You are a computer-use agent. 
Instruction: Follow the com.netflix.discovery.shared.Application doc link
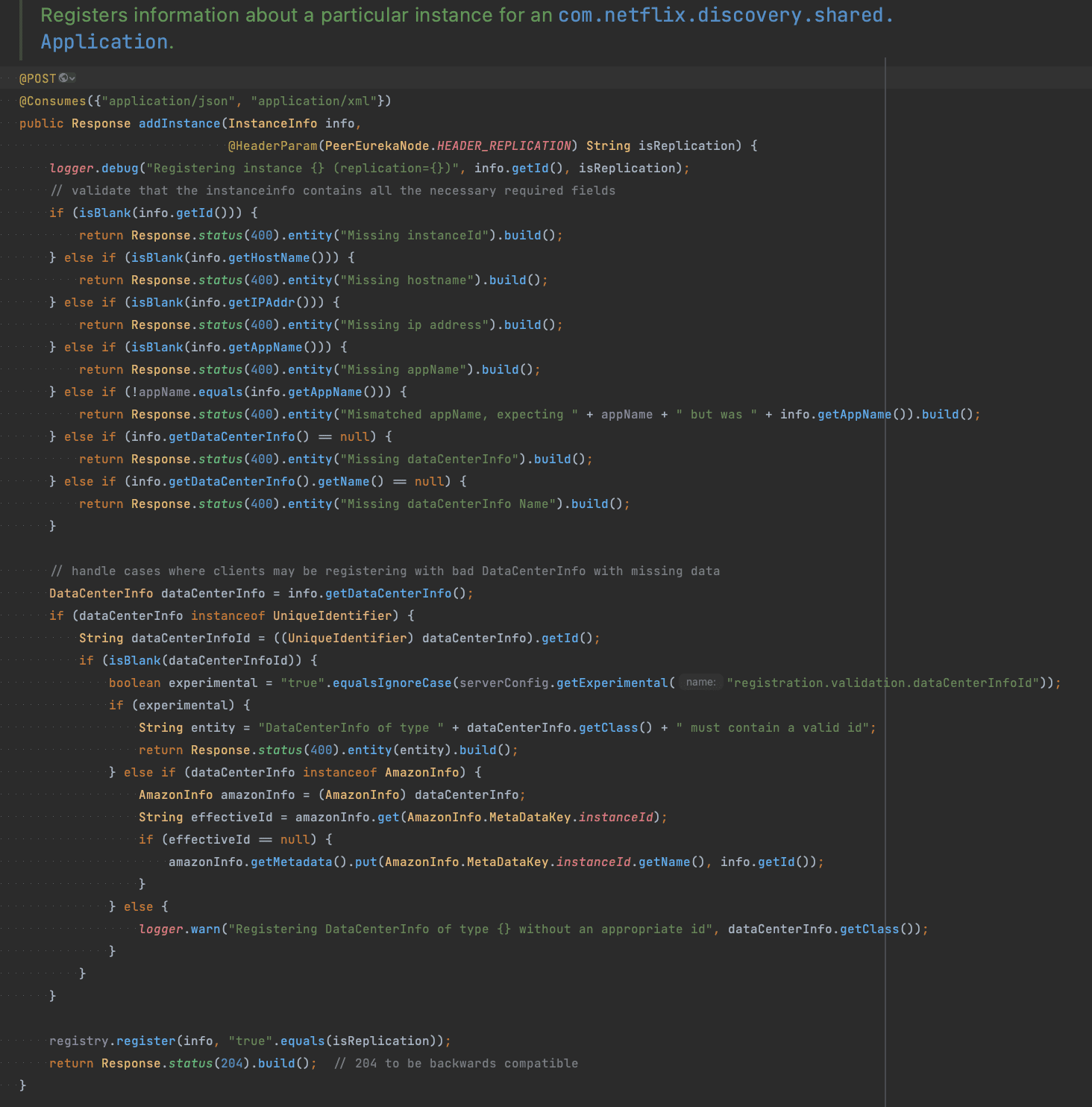pyautogui.click(x=466, y=28)
